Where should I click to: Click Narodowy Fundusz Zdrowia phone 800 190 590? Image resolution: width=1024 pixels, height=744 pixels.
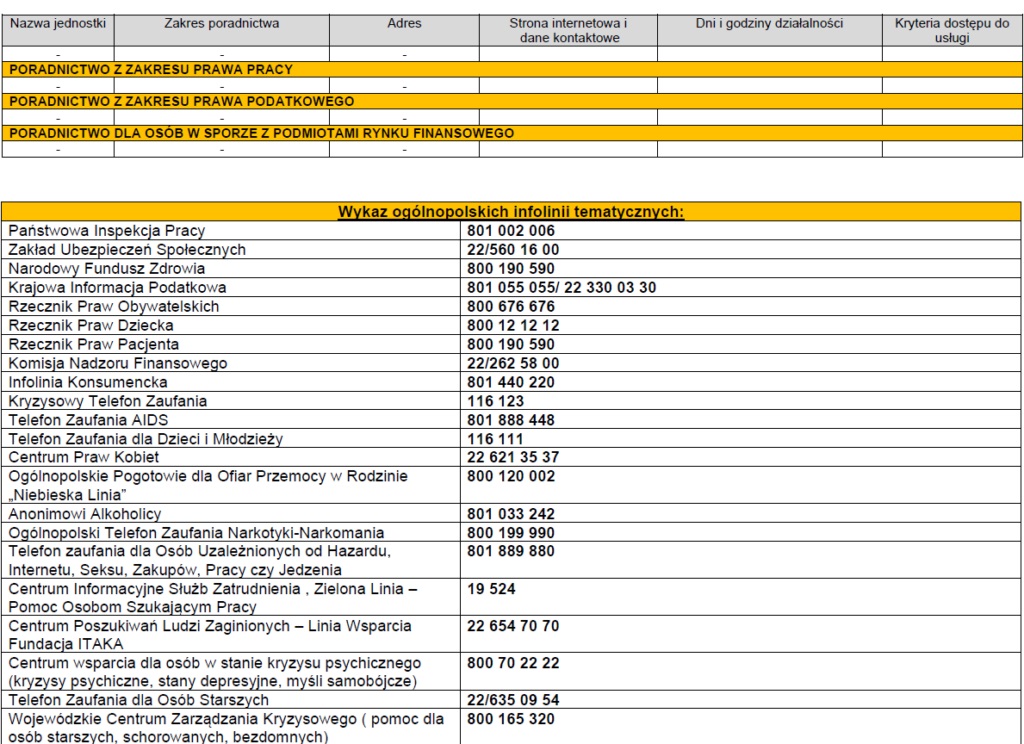pos(511,269)
